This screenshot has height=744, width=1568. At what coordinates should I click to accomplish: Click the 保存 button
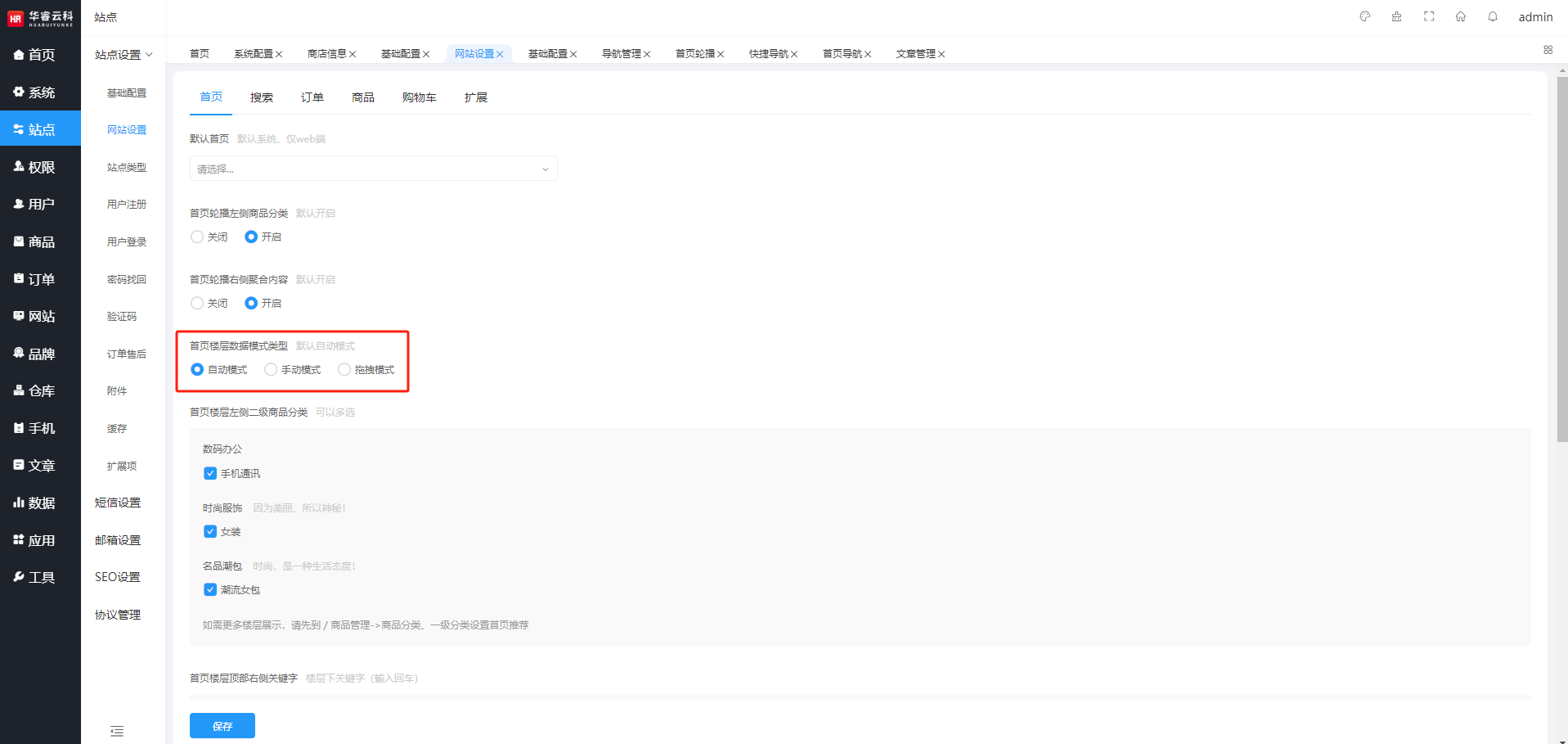pyautogui.click(x=222, y=726)
